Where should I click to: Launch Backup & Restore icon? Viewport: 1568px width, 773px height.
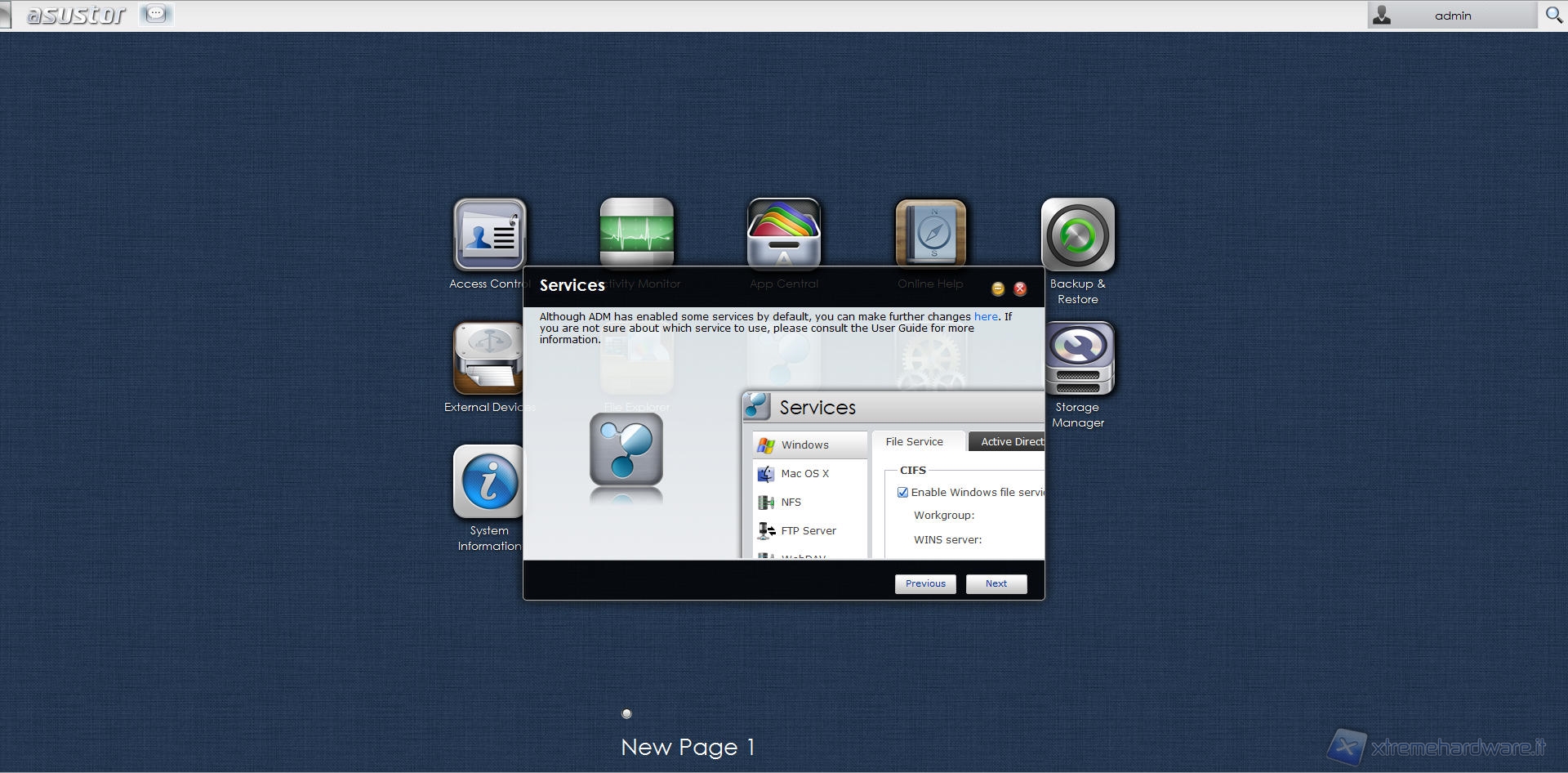pyautogui.click(x=1077, y=235)
